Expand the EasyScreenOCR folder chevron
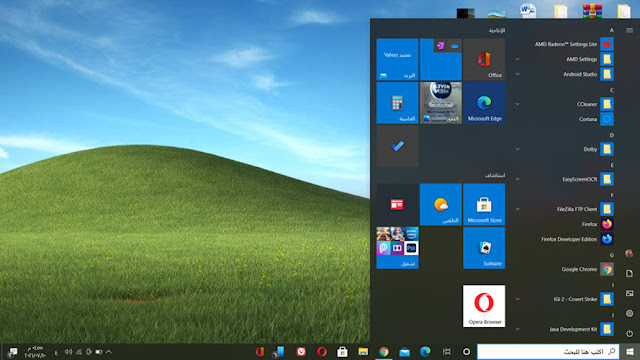Image resolution: width=640 pixels, height=360 pixels. click(x=518, y=179)
